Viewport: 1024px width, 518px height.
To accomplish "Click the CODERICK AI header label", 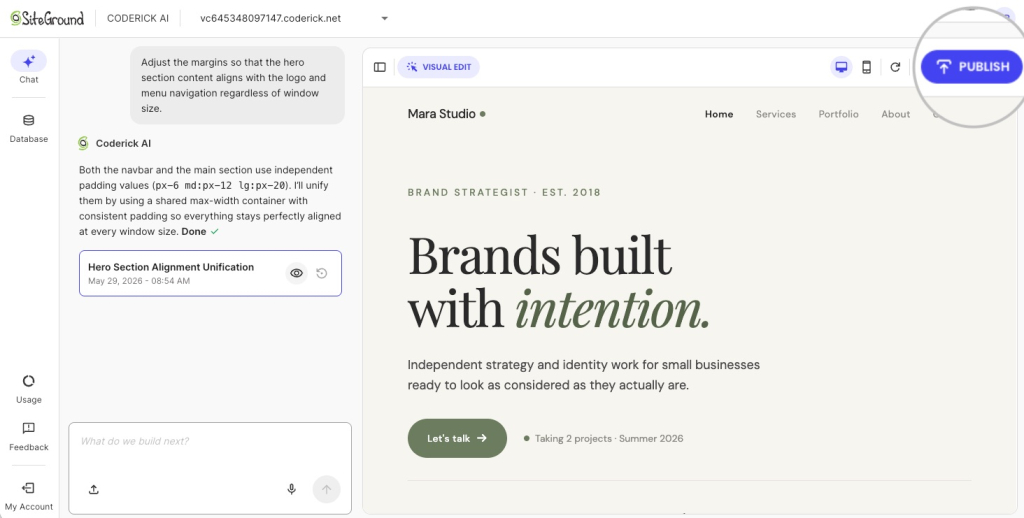I will point(138,18).
